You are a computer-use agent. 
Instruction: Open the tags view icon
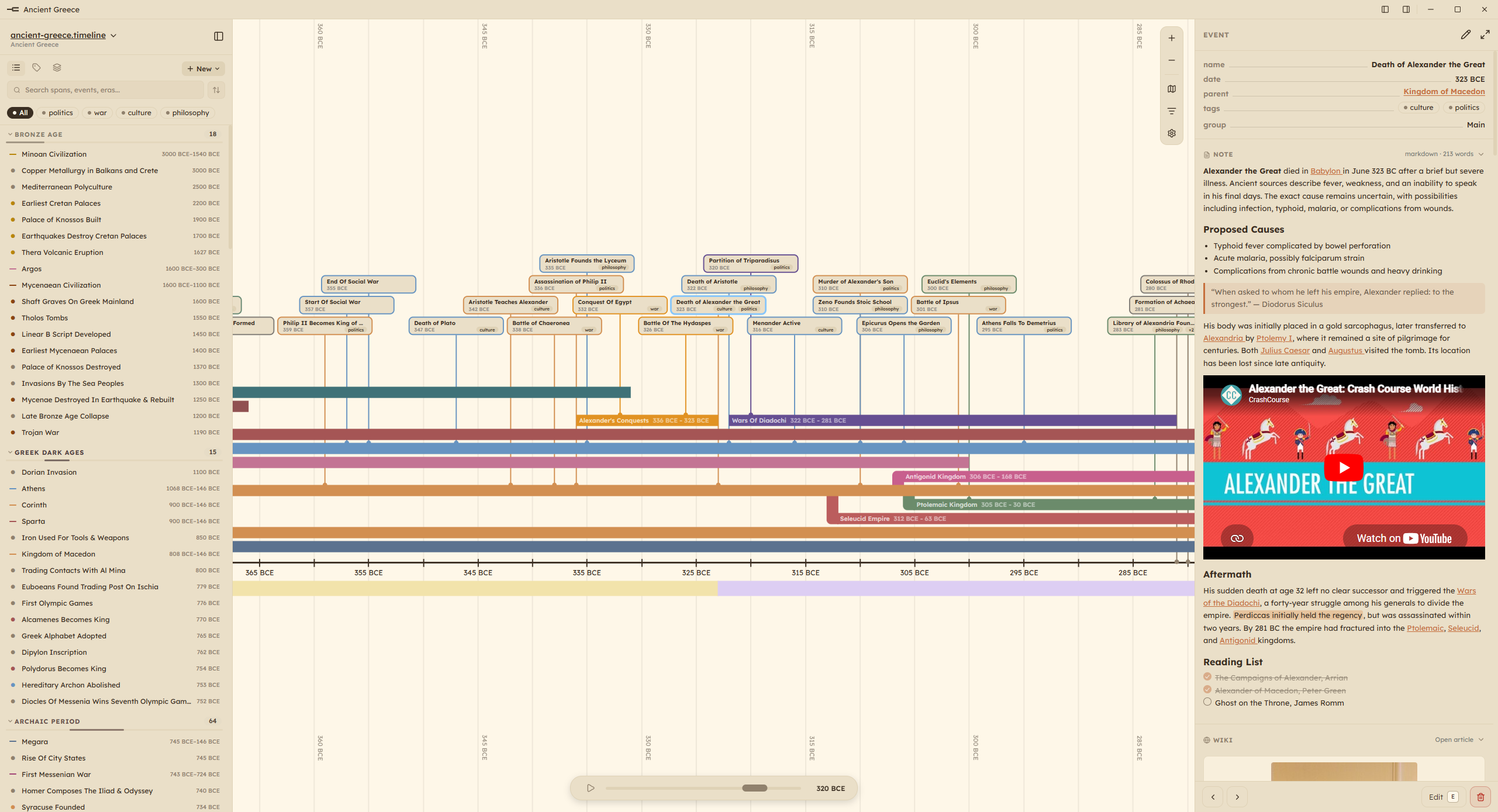pyautogui.click(x=37, y=68)
